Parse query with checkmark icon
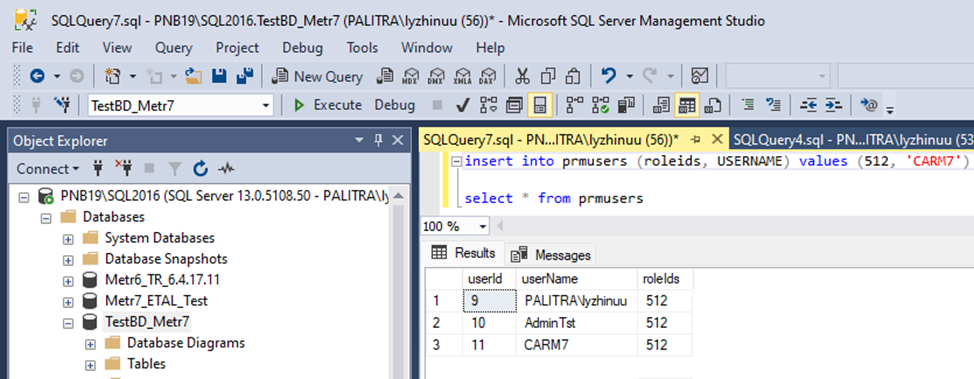The width and height of the screenshot is (974, 379). point(462,105)
